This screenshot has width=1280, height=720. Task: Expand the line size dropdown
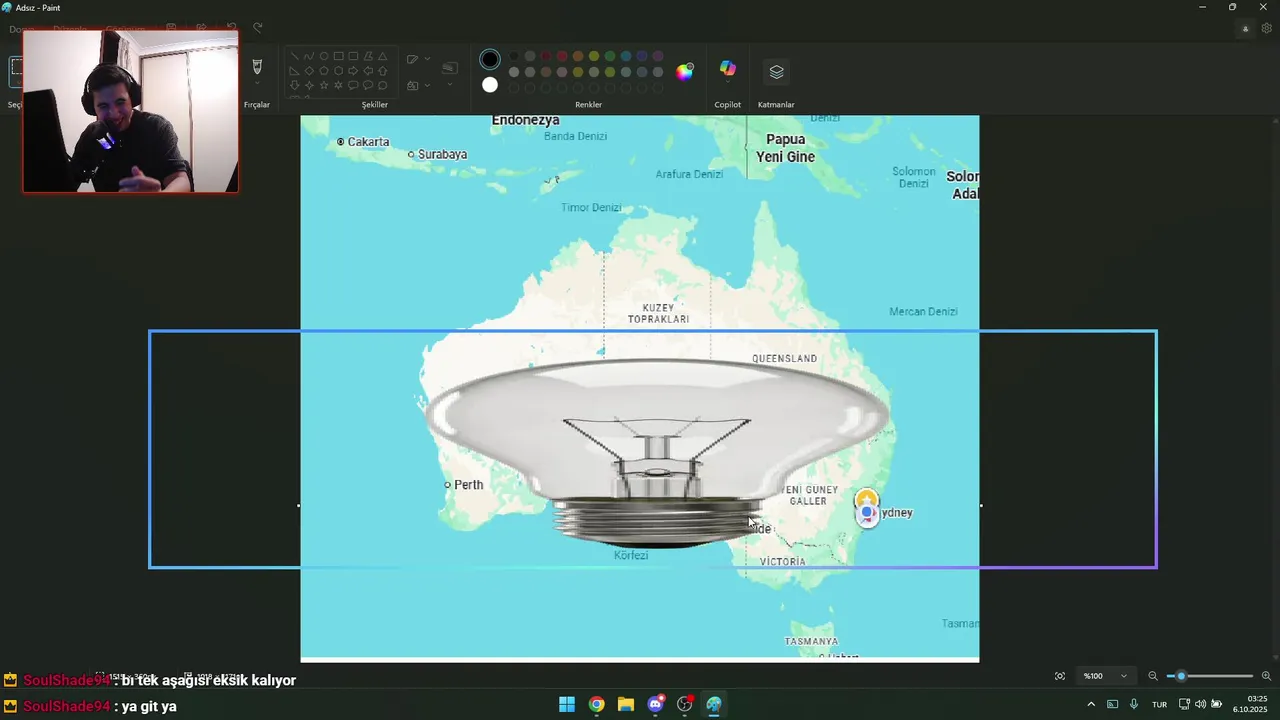click(450, 84)
